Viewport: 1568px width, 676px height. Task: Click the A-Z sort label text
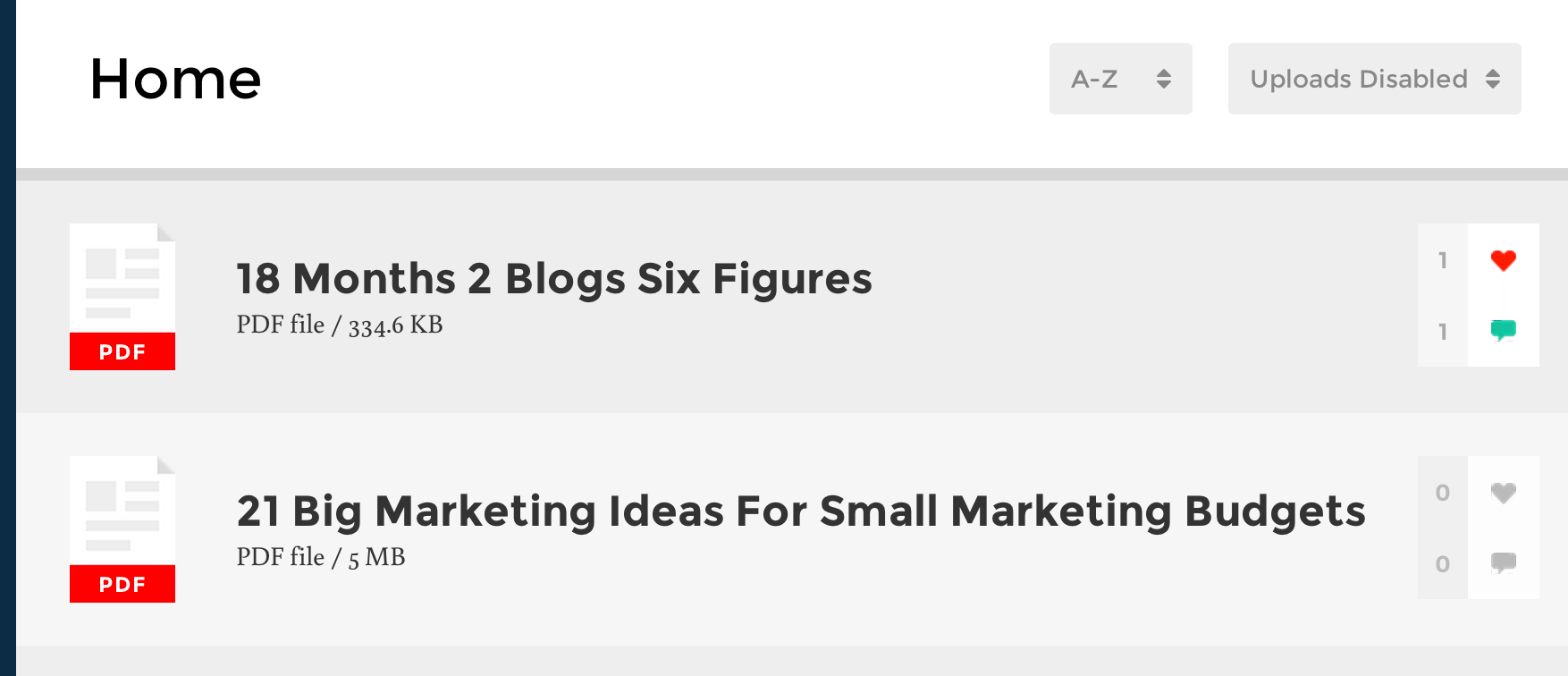pyautogui.click(x=1094, y=79)
